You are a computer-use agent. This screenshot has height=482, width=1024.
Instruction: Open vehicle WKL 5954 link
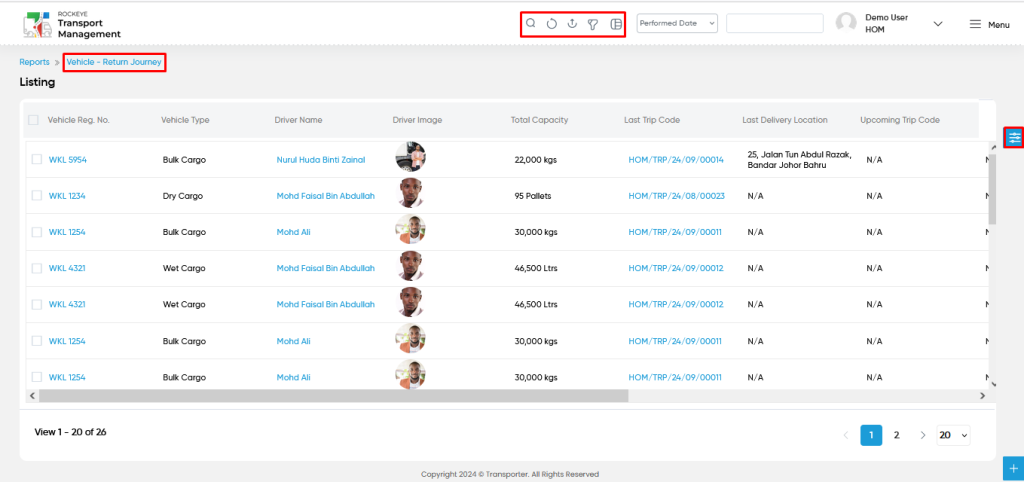pyautogui.click(x=67, y=159)
